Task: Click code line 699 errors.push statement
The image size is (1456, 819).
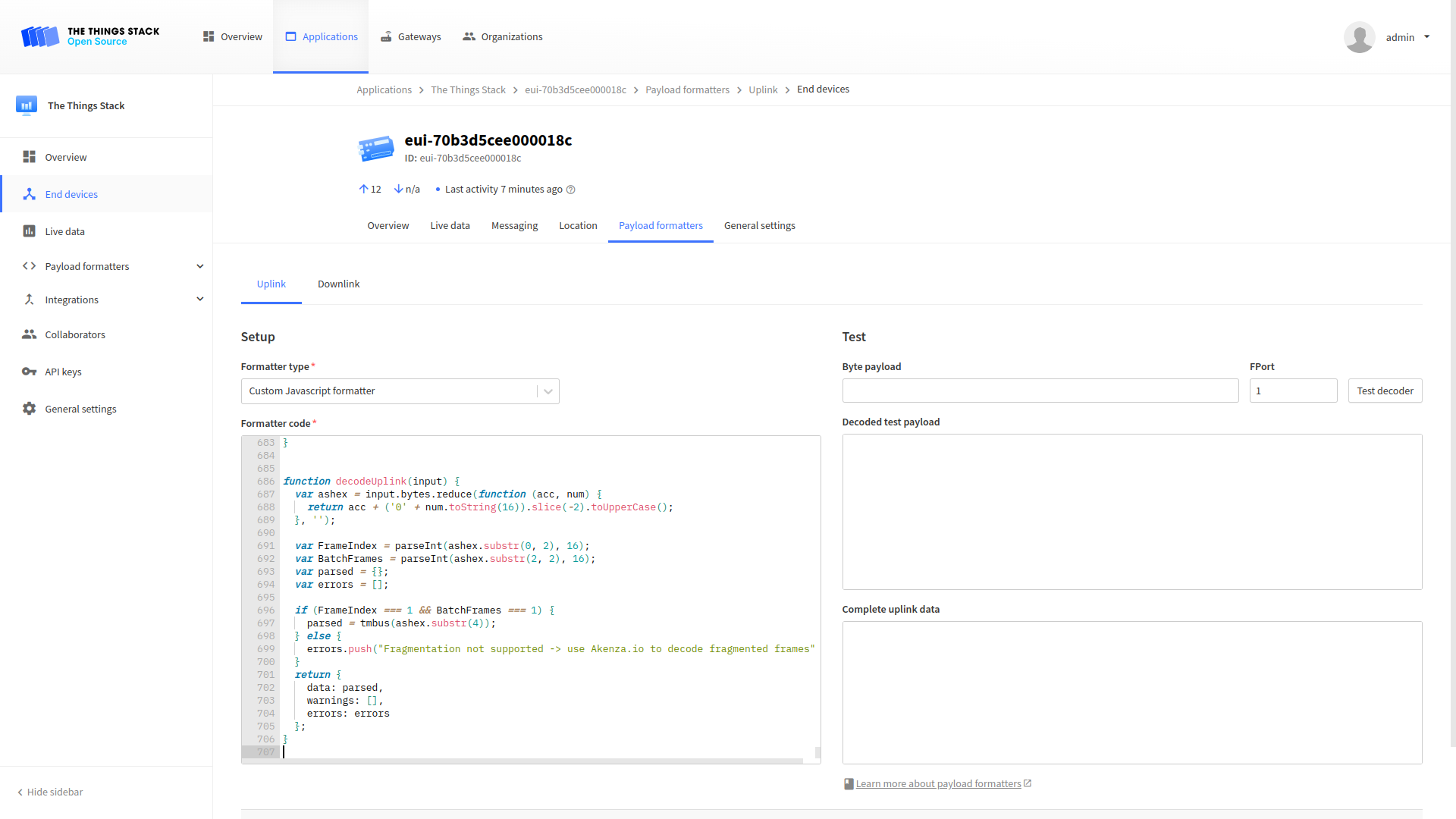Action: point(560,649)
